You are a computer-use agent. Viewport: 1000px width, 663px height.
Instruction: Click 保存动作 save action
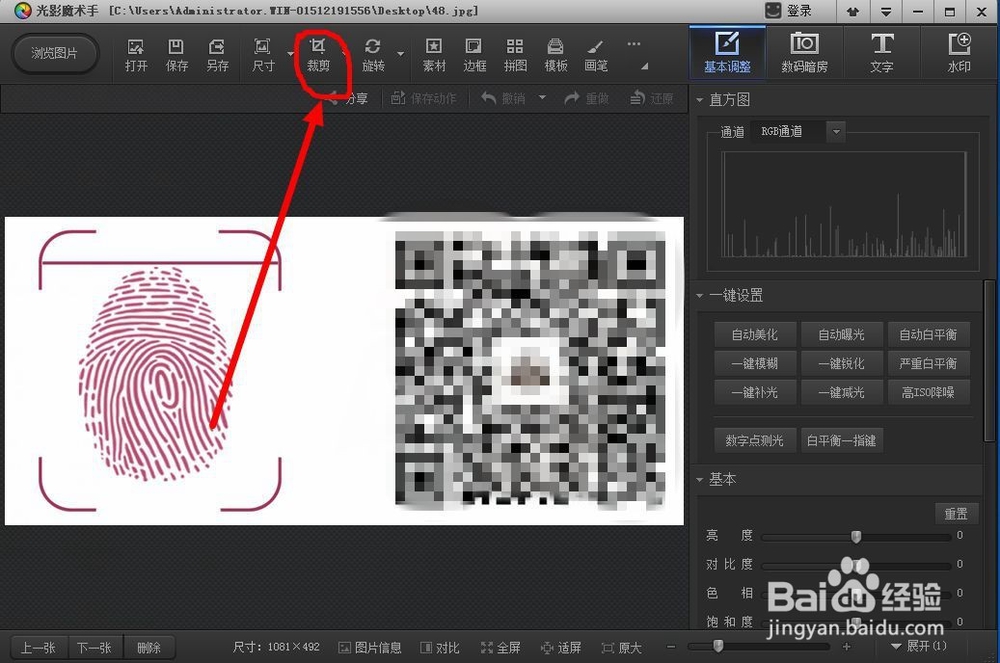[423, 98]
